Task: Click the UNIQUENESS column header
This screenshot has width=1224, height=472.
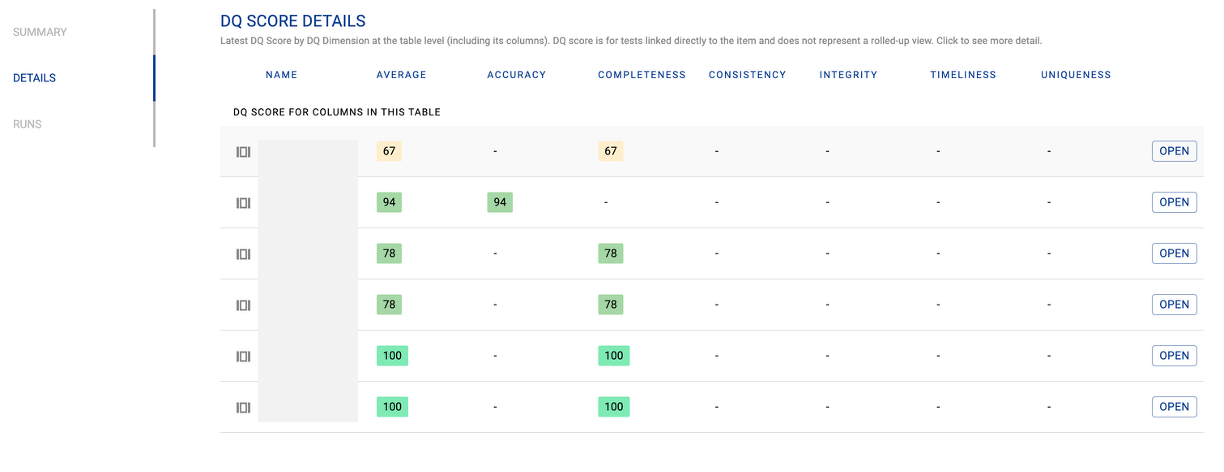Action: 1076,75
